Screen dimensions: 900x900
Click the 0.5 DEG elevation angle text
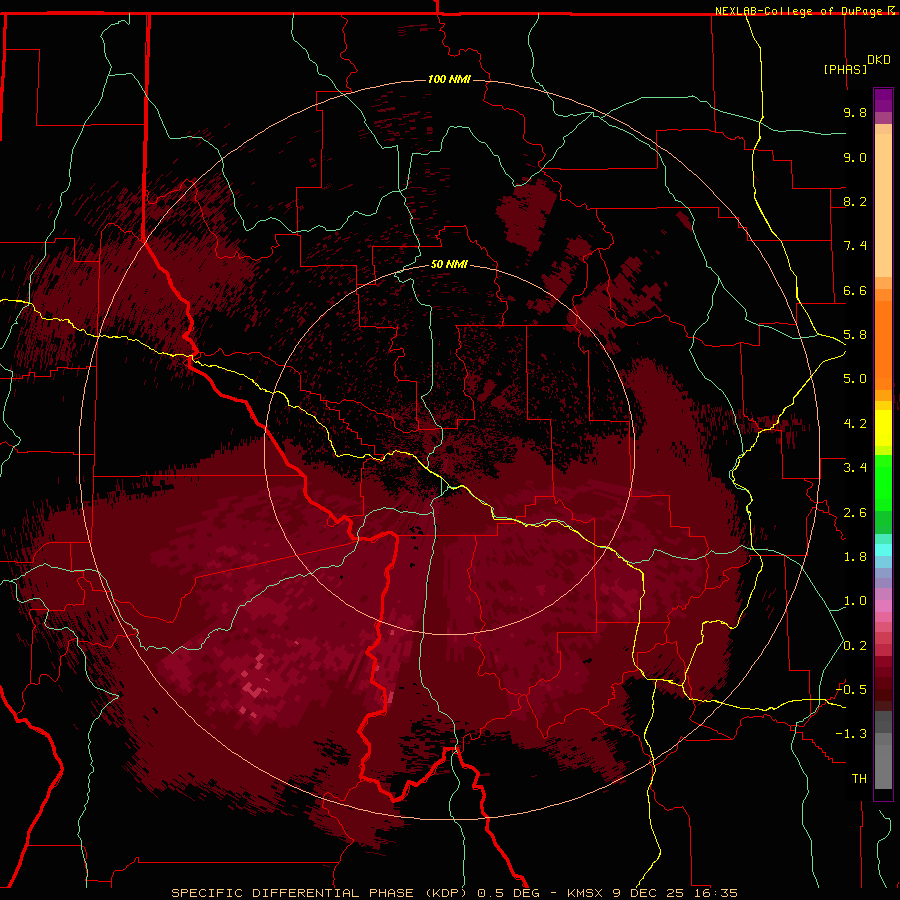509,893
